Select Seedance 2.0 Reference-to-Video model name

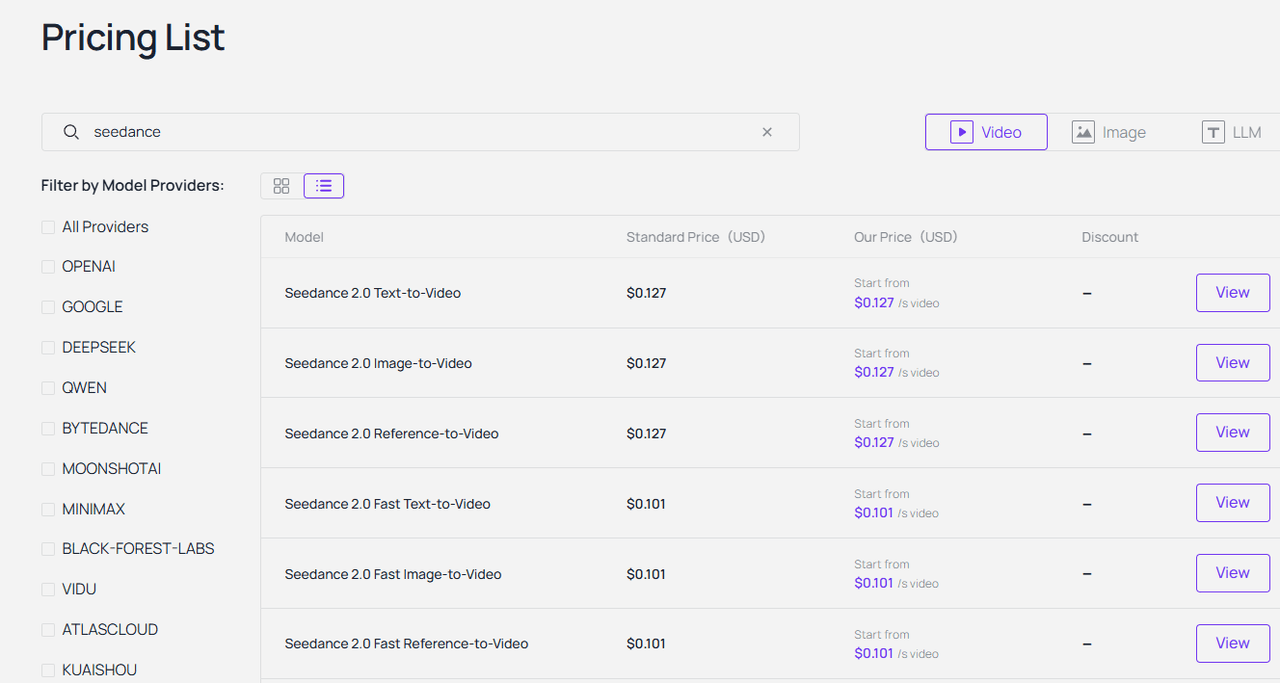tap(391, 433)
